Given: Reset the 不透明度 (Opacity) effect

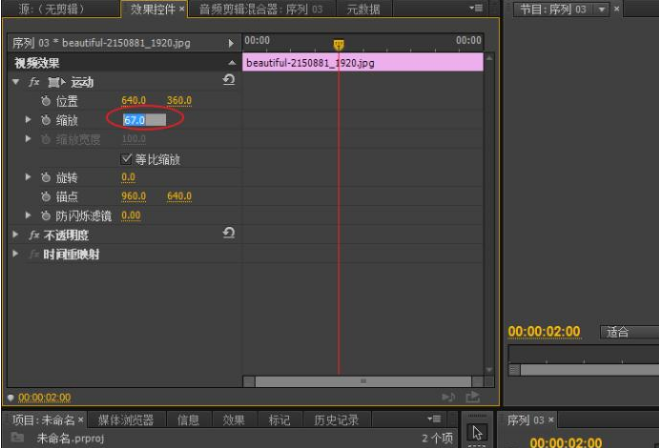Looking at the screenshot, I should pos(229,233).
